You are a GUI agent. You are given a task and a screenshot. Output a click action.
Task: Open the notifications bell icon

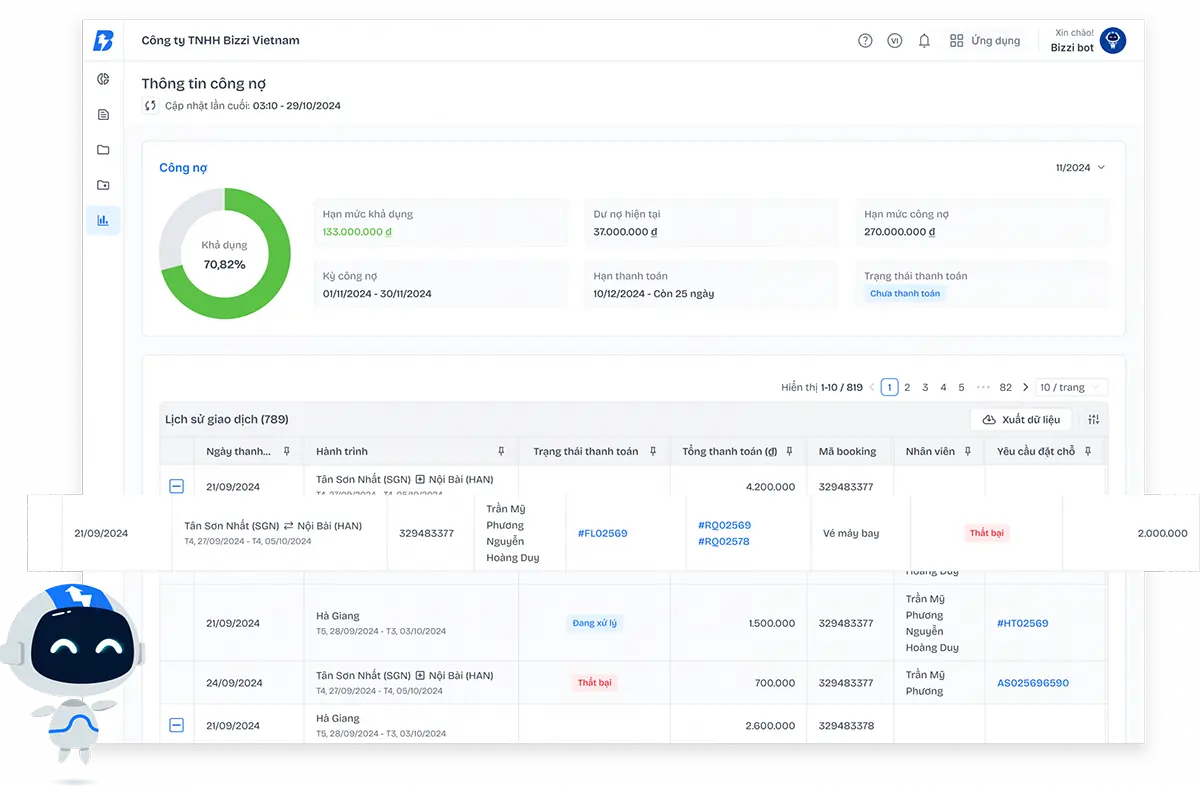coord(924,41)
